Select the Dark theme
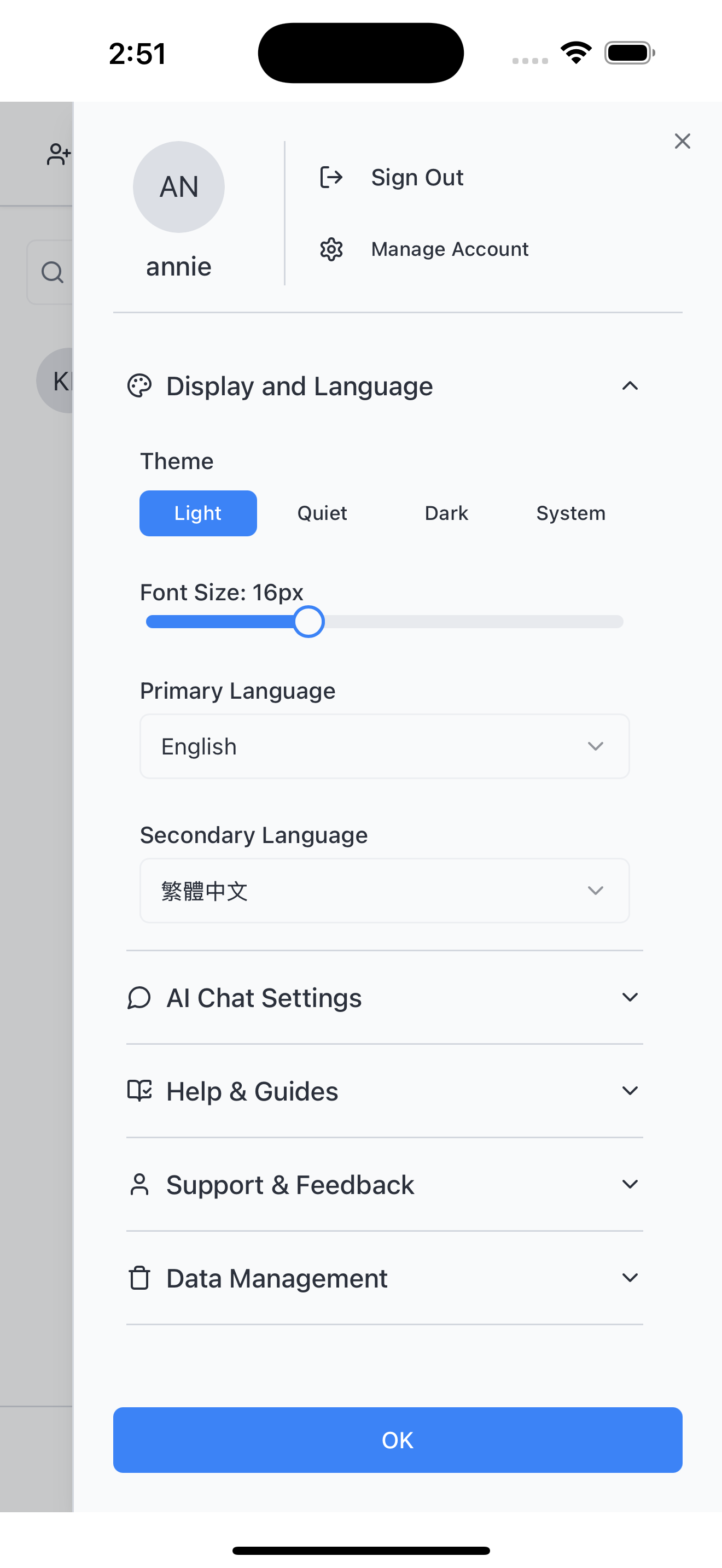The height and width of the screenshot is (1568, 722). (446, 513)
